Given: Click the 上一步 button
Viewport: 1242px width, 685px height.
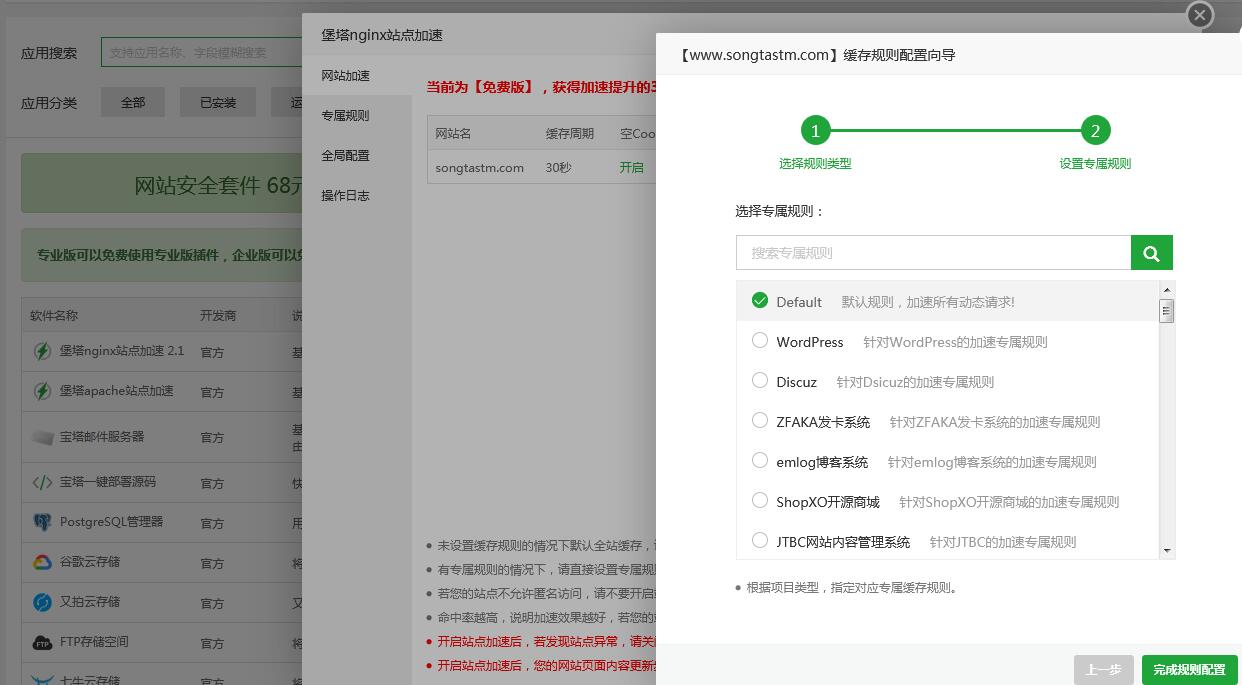Looking at the screenshot, I should point(1103,670).
